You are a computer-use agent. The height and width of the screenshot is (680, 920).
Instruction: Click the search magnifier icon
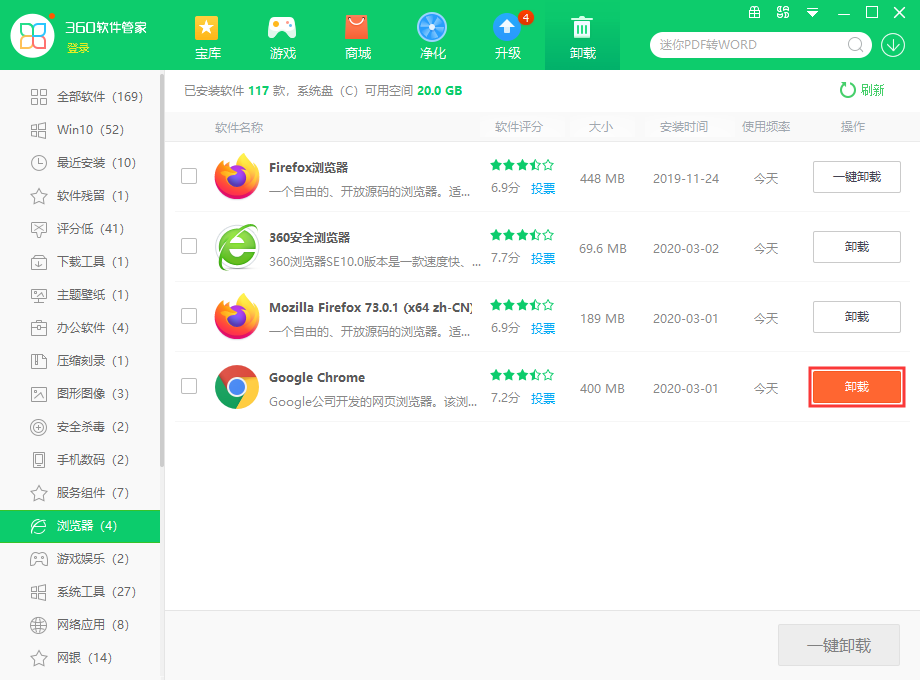click(856, 45)
